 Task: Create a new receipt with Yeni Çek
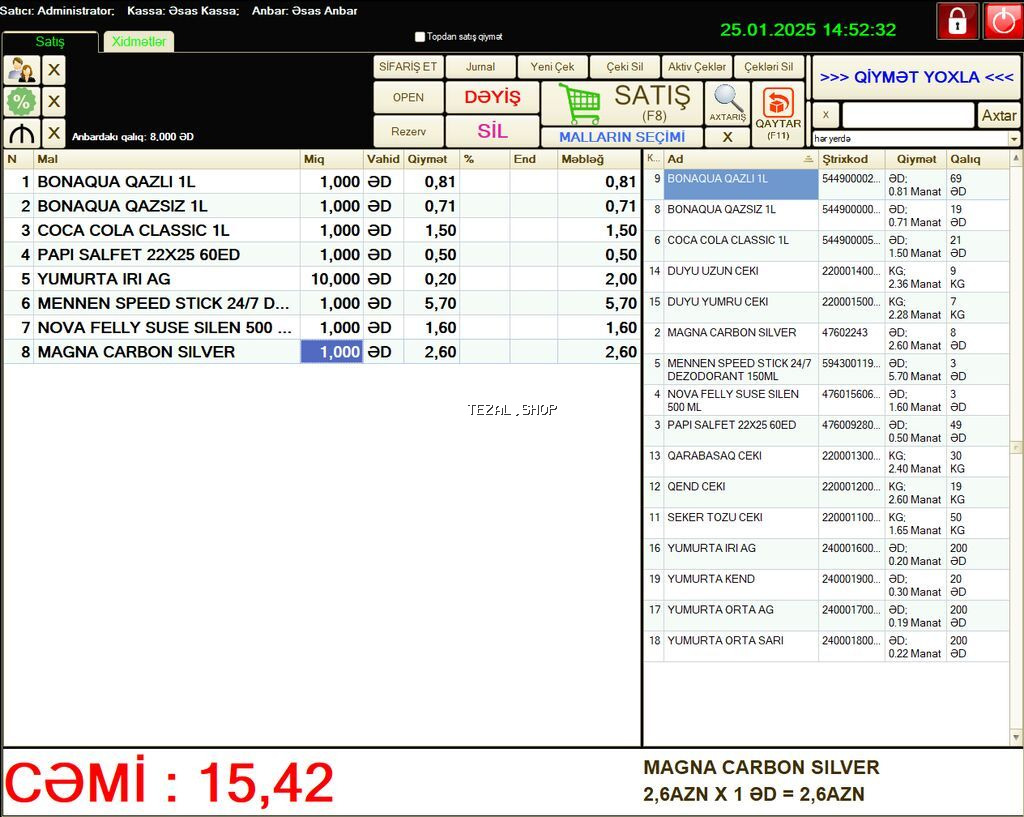tap(552, 67)
